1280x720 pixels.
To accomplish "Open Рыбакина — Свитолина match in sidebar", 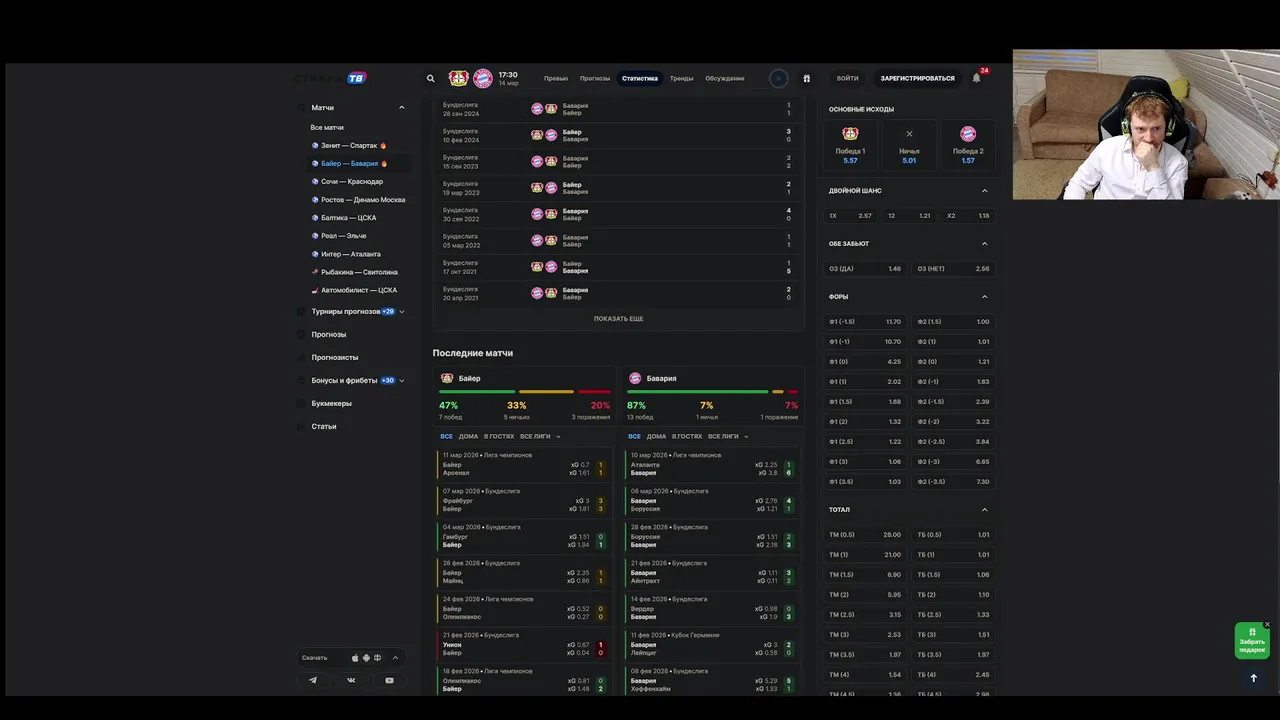I will tap(358, 271).
